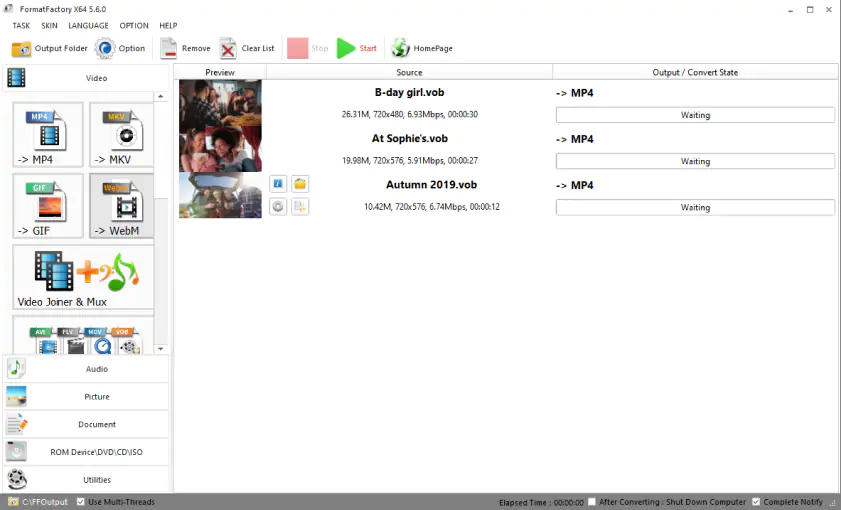Screen dimensions: 841x510
Task: Select the -> MP4 conversion tile
Action: point(48,135)
